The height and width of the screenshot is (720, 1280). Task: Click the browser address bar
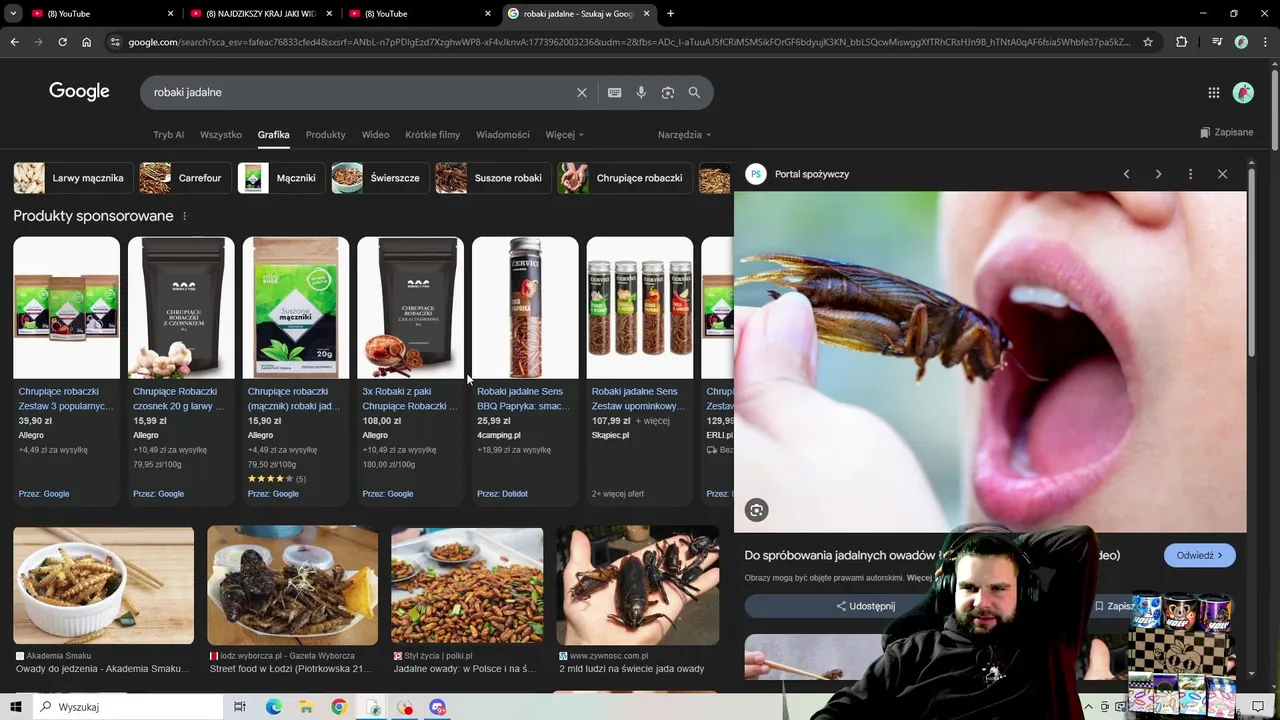click(x=628, y=42)
